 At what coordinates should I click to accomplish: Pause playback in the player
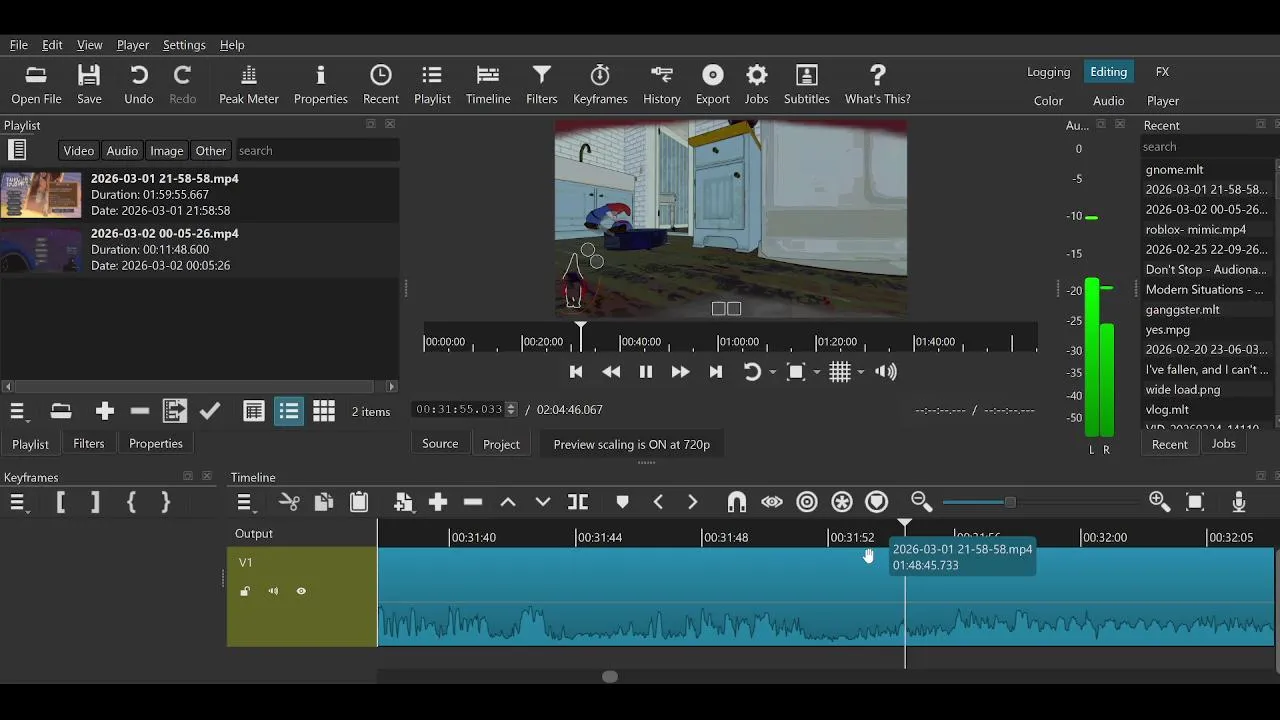pyautogui.click(x=646, y=372)
